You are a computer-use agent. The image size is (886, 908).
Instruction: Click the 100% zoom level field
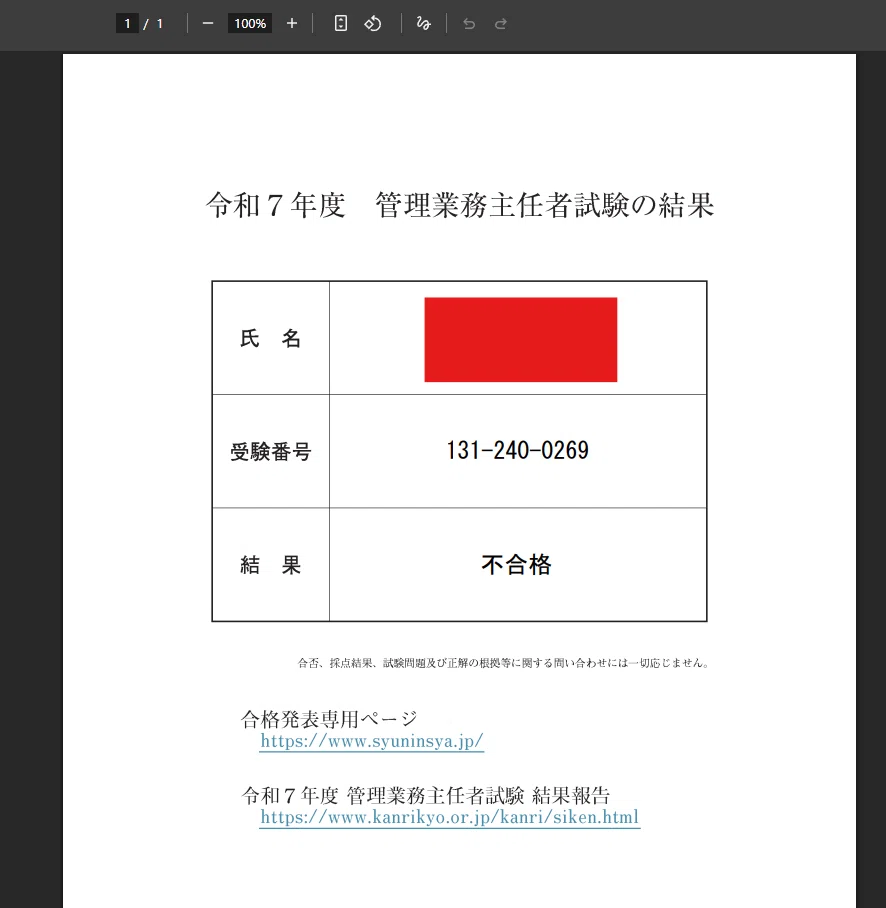point(250,24)
